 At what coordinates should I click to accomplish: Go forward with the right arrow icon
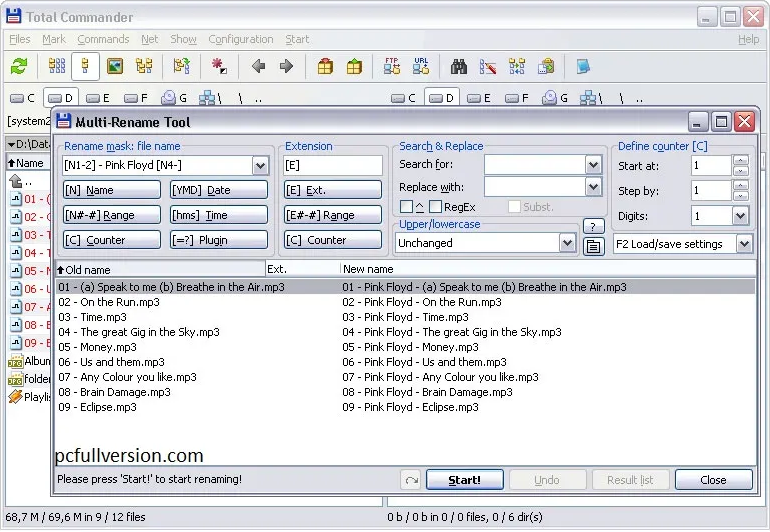(286, 66)
